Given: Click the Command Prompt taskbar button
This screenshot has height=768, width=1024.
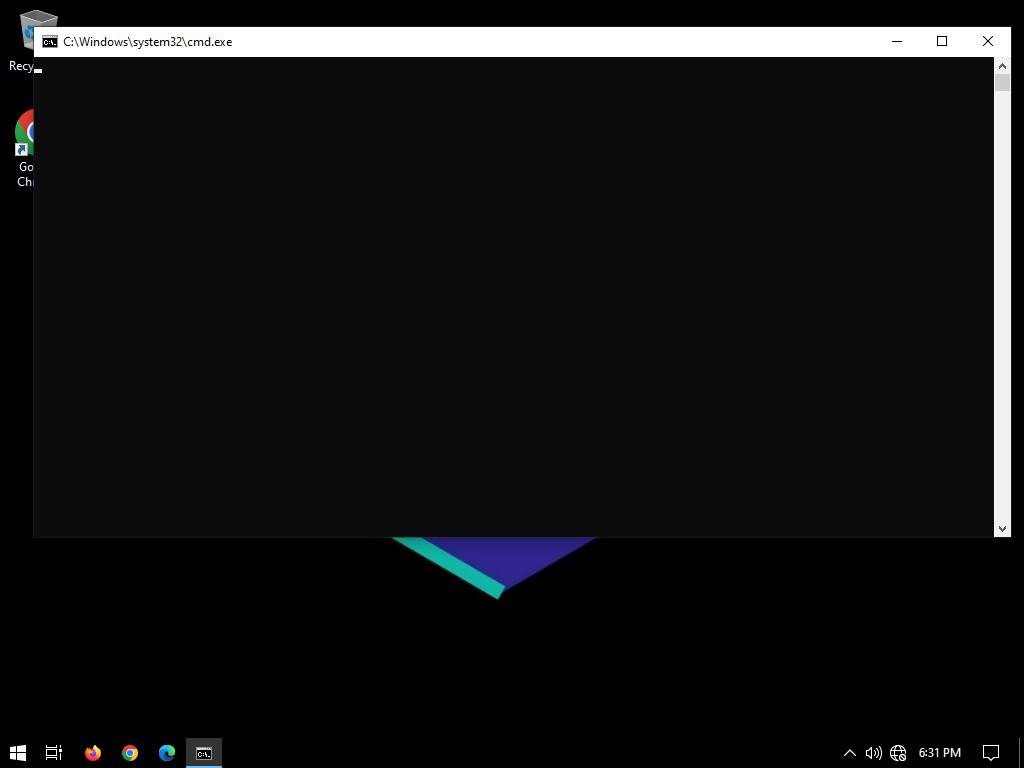Looking at the screenshot, I should click(204, 752).
